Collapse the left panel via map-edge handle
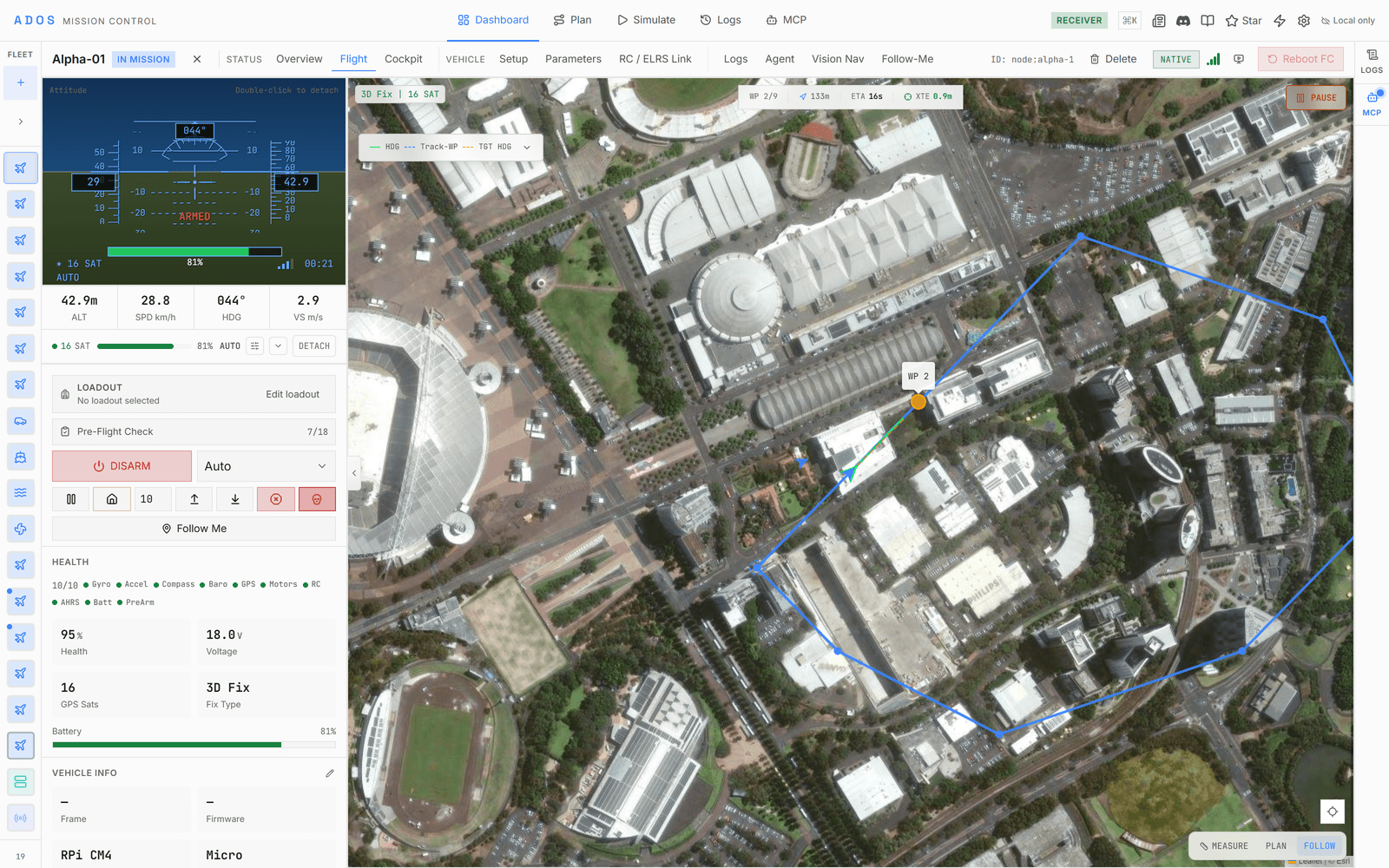Image resolution: width=1389 pixels, height=868 pixels. [x=354, y=473]
